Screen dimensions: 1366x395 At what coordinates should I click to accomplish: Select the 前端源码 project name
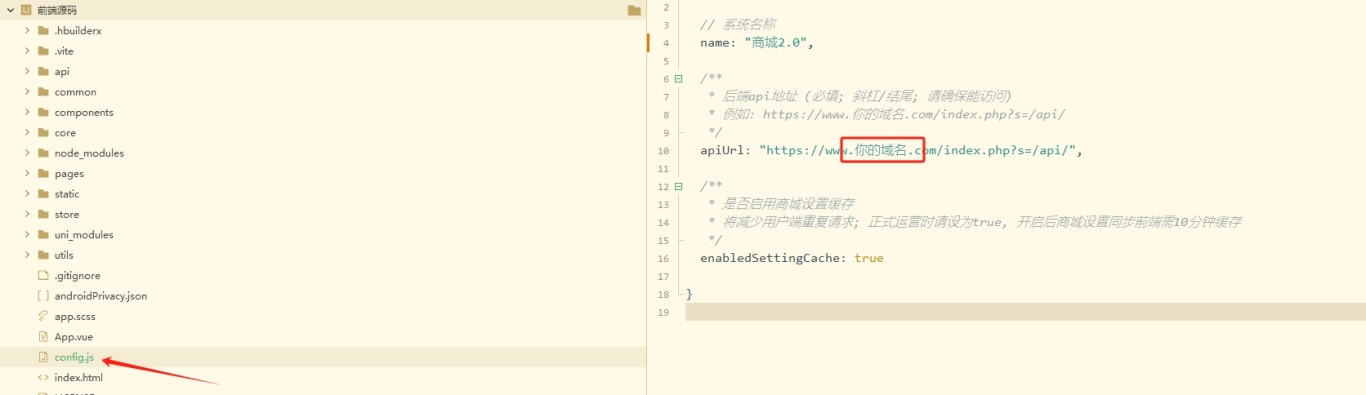(x=57, y=10)
